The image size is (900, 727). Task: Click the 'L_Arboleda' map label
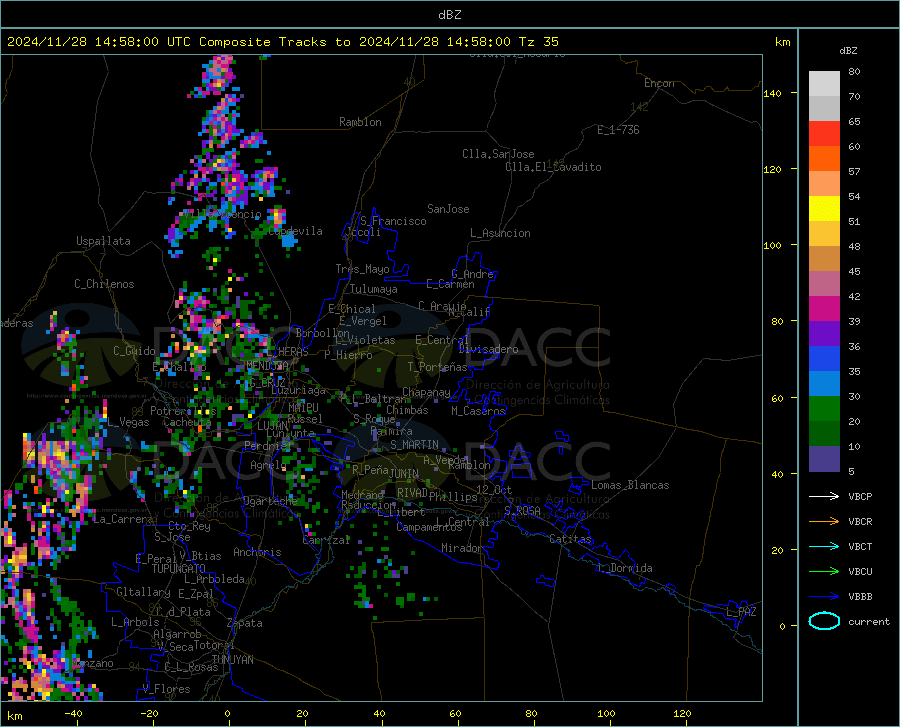click(214, 579)
